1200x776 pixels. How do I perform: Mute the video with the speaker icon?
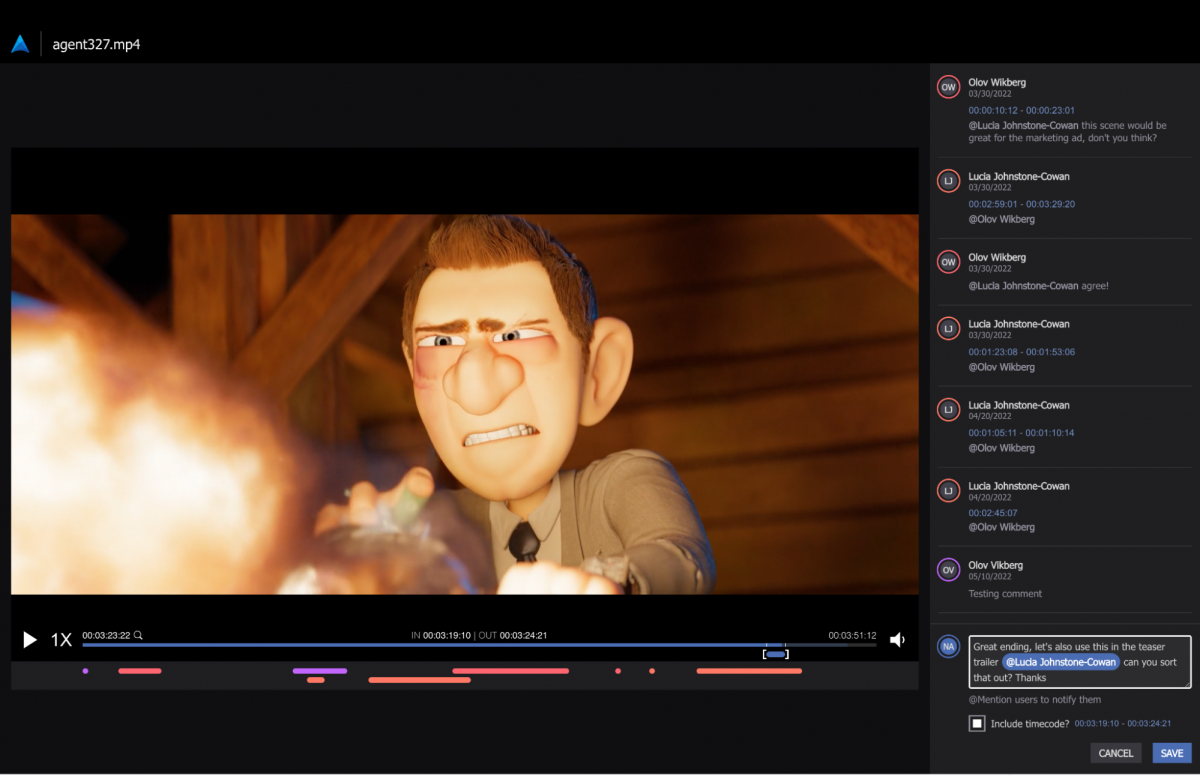point(897,639)
